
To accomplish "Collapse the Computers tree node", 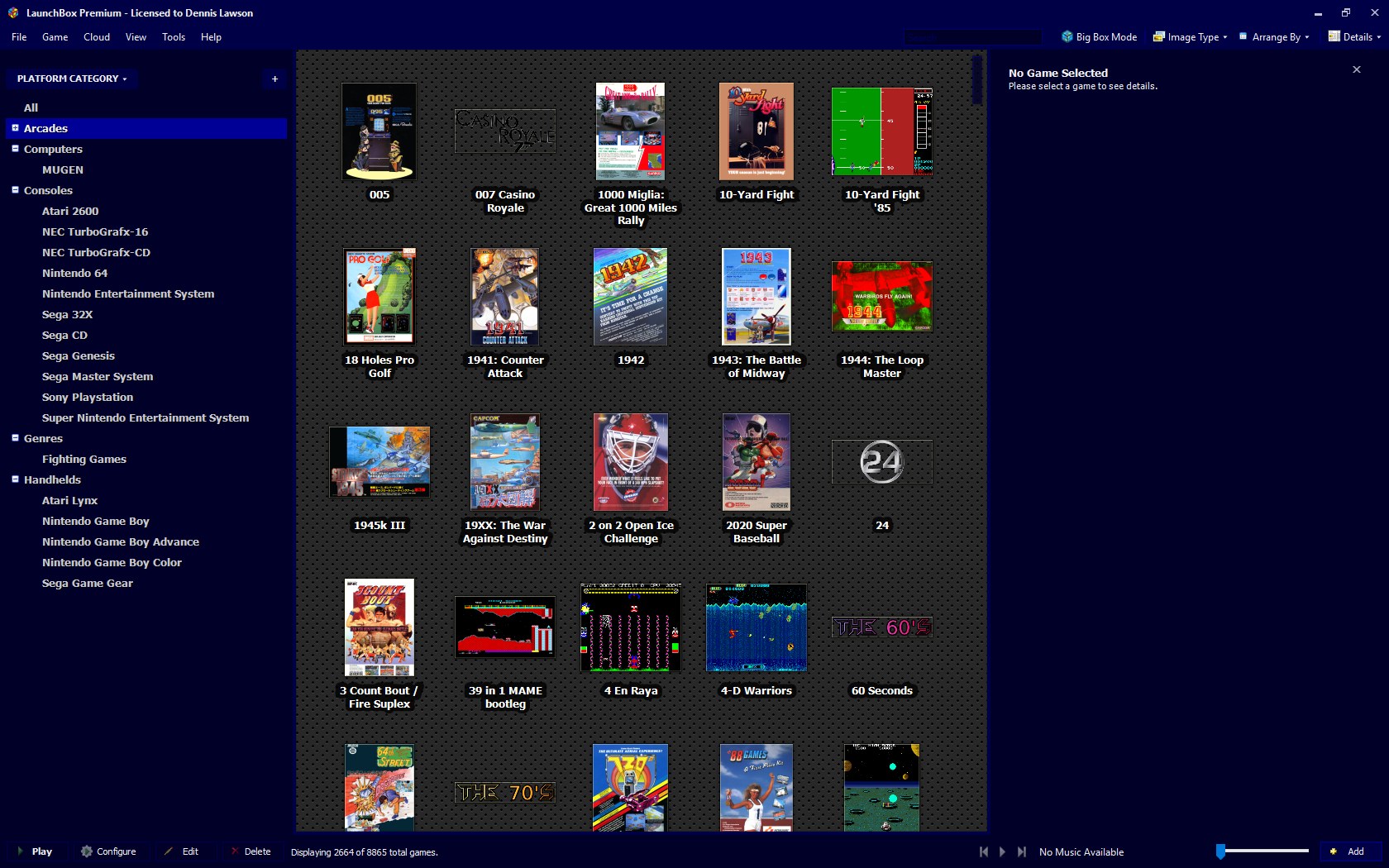I will point(15,149).
